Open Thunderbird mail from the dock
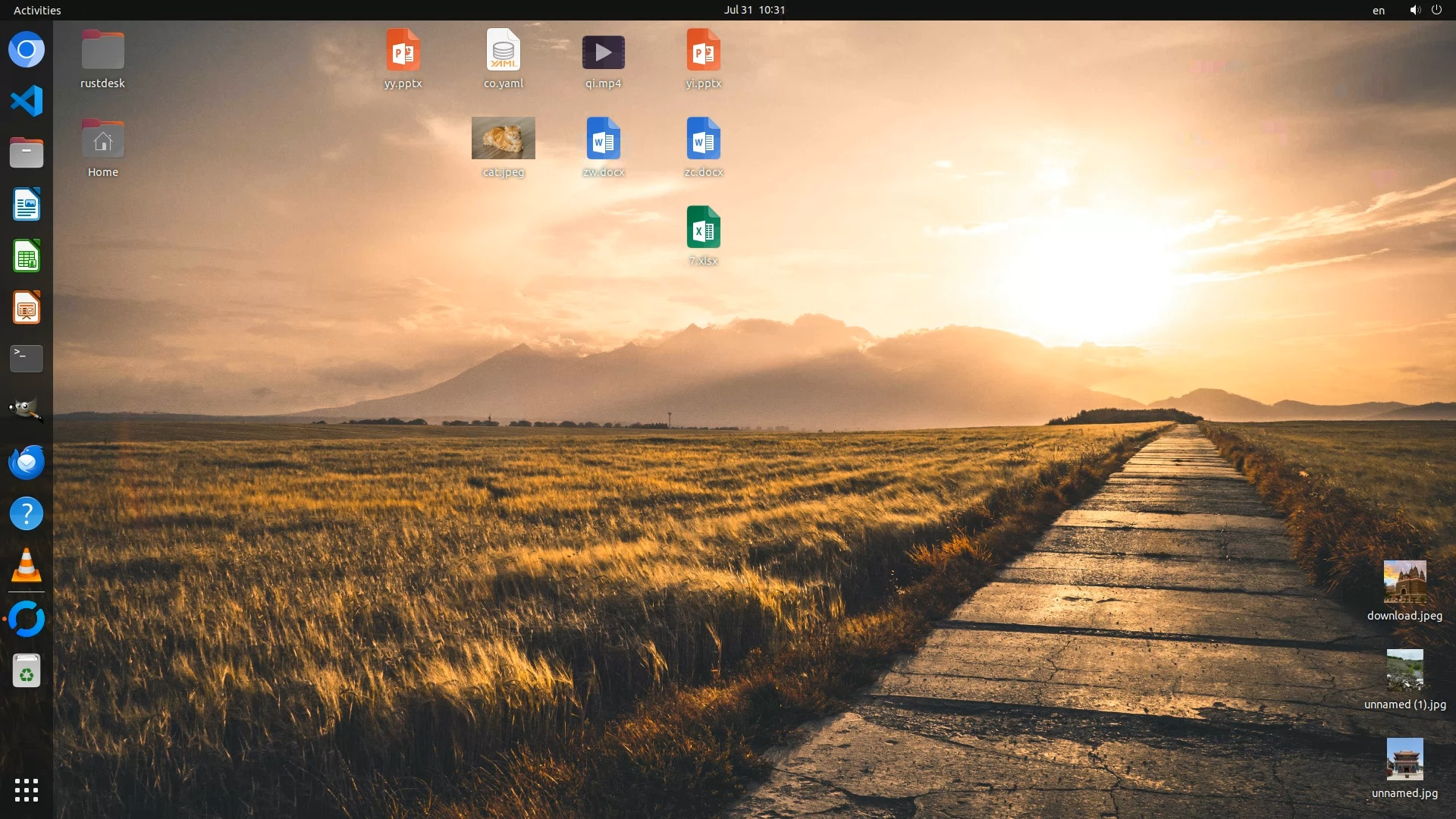 pos(27,462)
